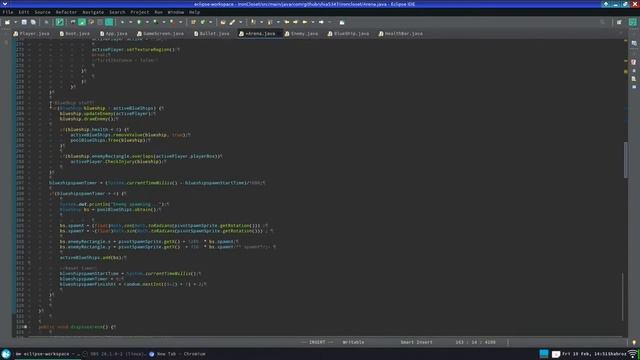Click the magnifier Quick Access search icon
The width and height of the screenshot is (640, 360).
602,22
